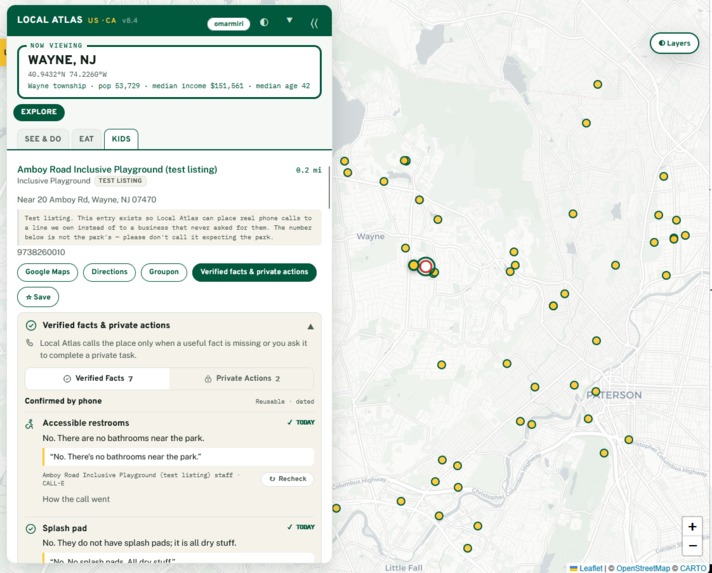
Task: Select the Verified Facts 7 tab
Action: (x=98, y=378)
